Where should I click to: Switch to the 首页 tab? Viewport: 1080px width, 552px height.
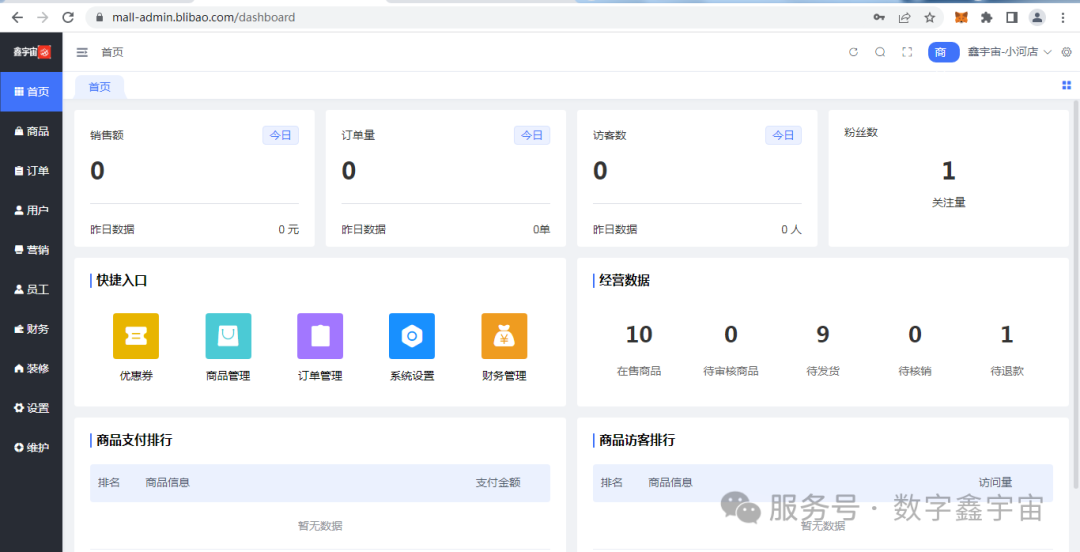pos(100,87)
